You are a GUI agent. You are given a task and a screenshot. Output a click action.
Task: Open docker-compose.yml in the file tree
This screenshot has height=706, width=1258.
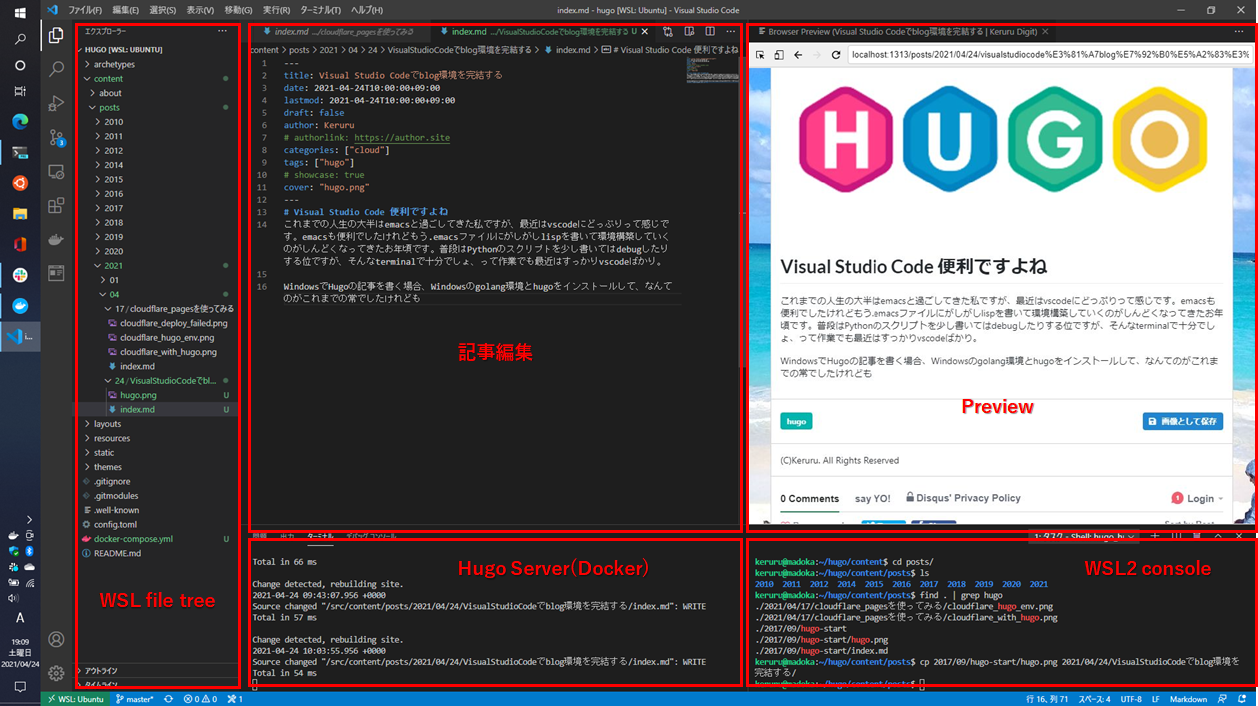(x=132, y=539)
